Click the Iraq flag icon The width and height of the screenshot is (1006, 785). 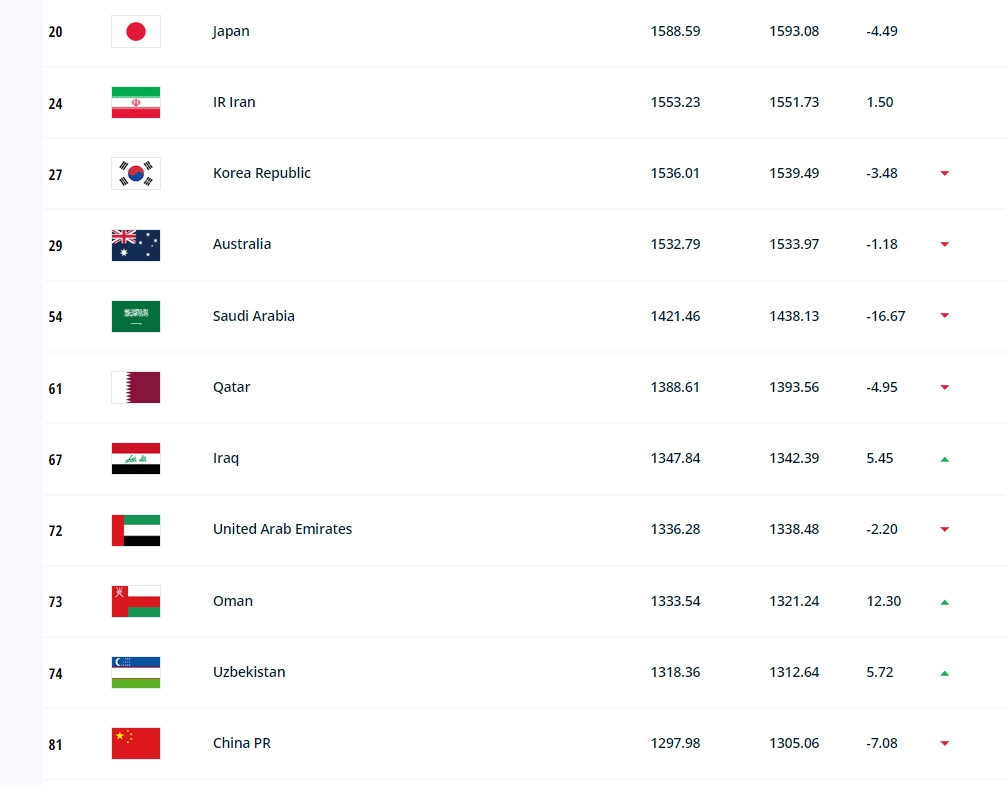coord(136,458)
